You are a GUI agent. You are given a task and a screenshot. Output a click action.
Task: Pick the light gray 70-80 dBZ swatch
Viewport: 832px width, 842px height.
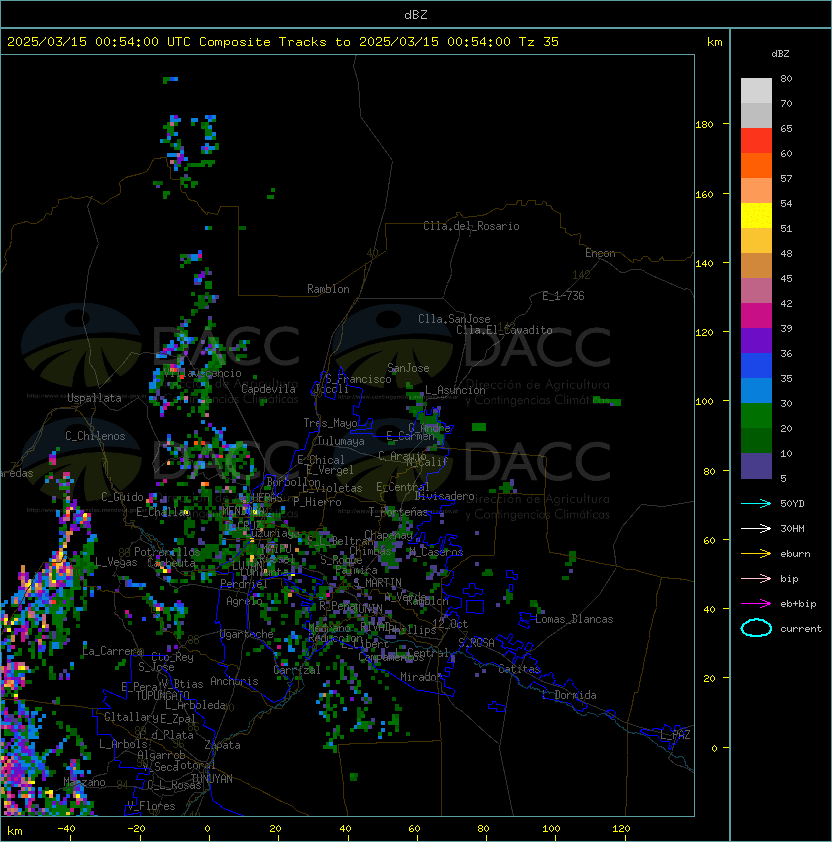[756, 91]
